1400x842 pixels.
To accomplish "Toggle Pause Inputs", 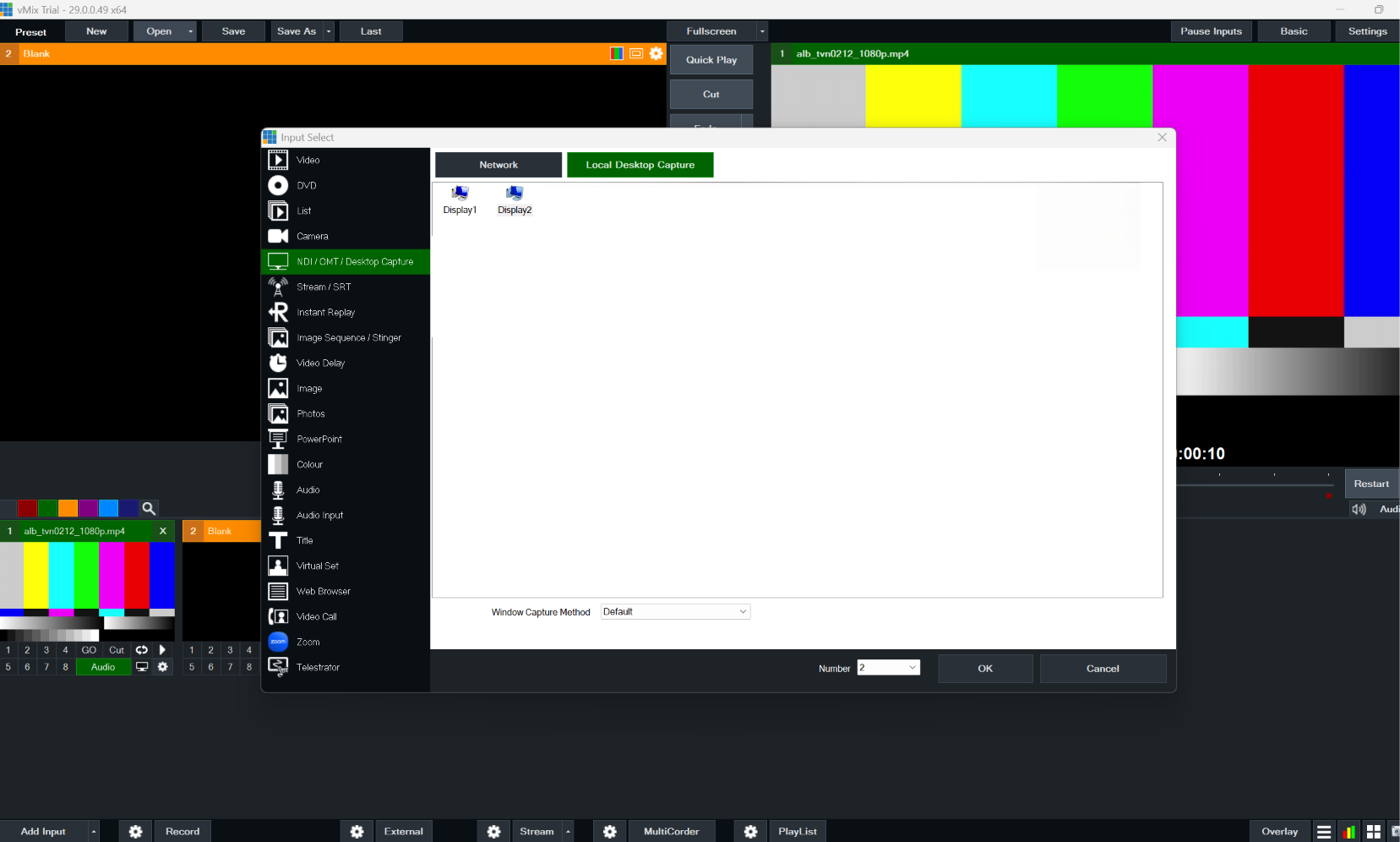I will click(1211, 31).
